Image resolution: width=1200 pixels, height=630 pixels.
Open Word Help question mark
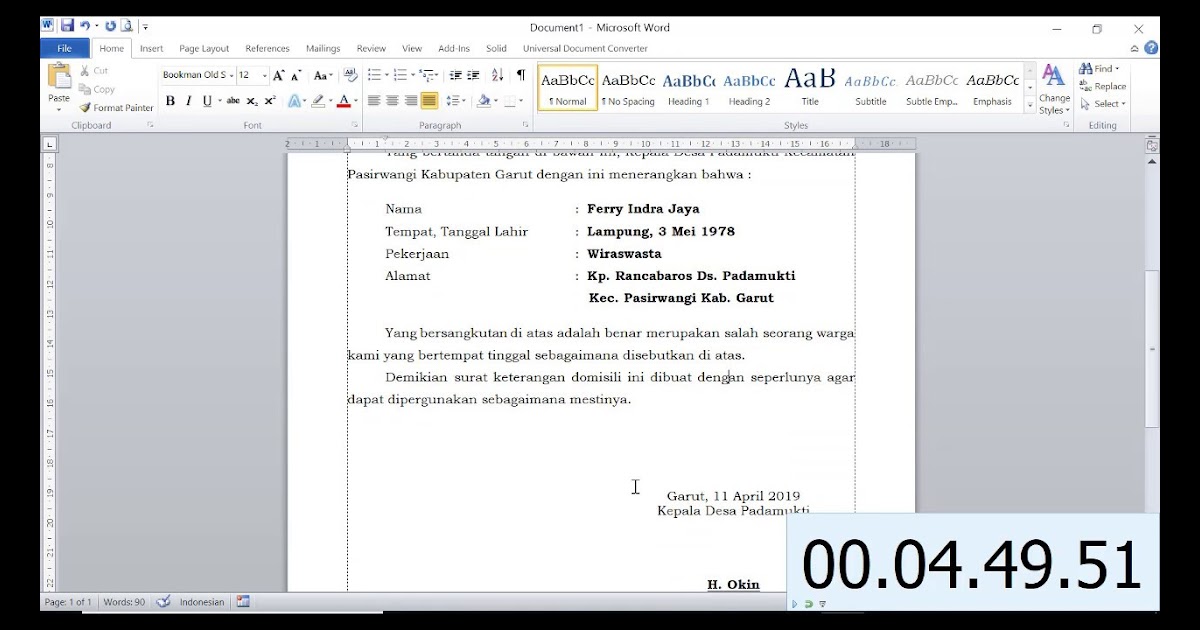[1152, 48]
